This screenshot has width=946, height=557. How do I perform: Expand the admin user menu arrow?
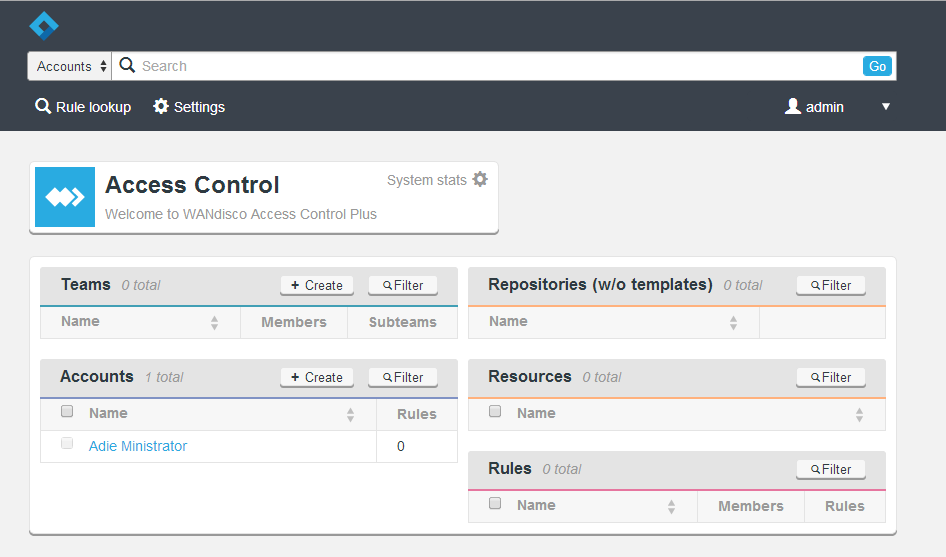[886, 107]
